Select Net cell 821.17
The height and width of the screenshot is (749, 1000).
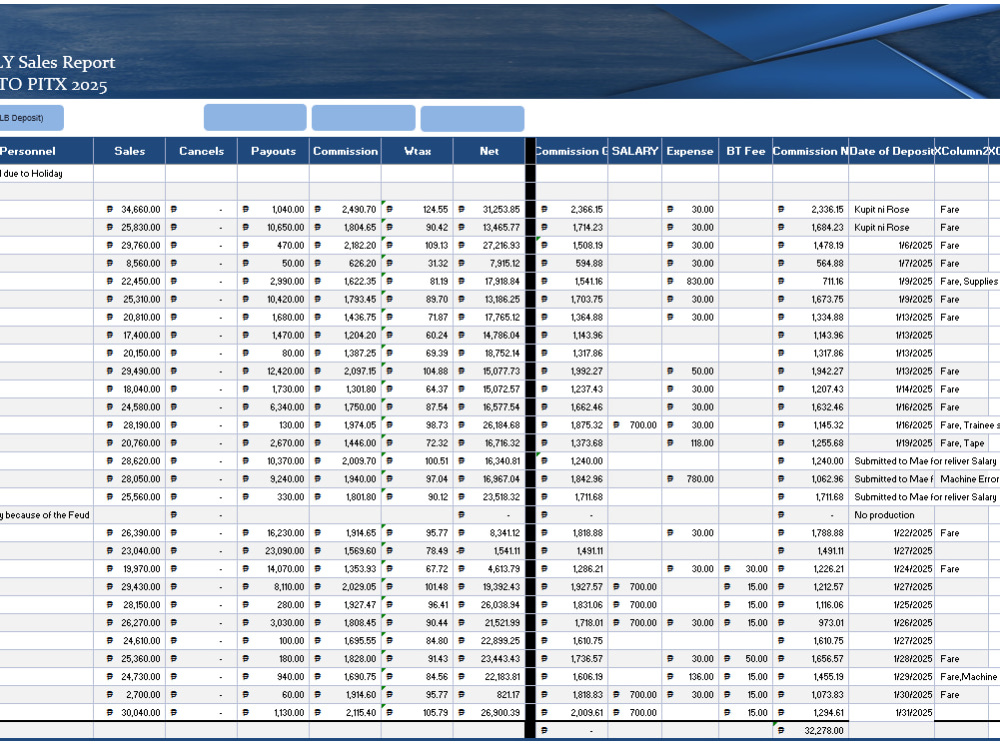[x=489, y=694]
